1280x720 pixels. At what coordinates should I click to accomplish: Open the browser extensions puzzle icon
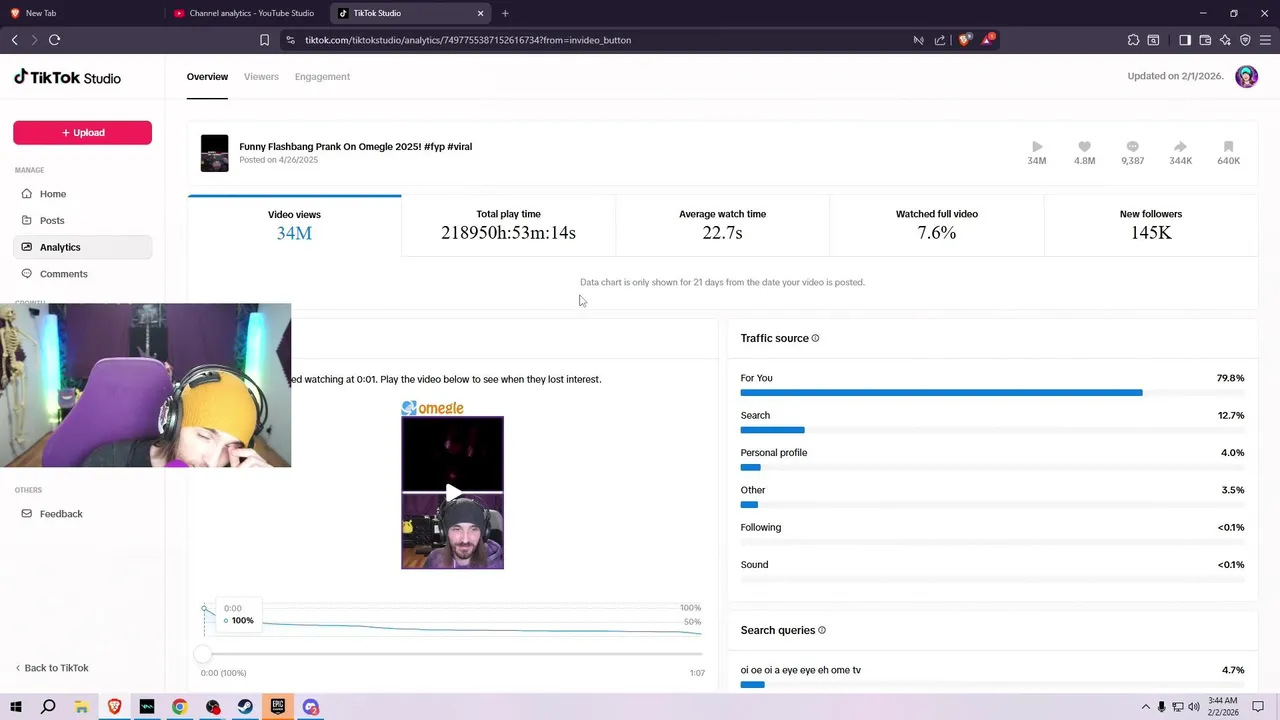(x=1133, y=40)
